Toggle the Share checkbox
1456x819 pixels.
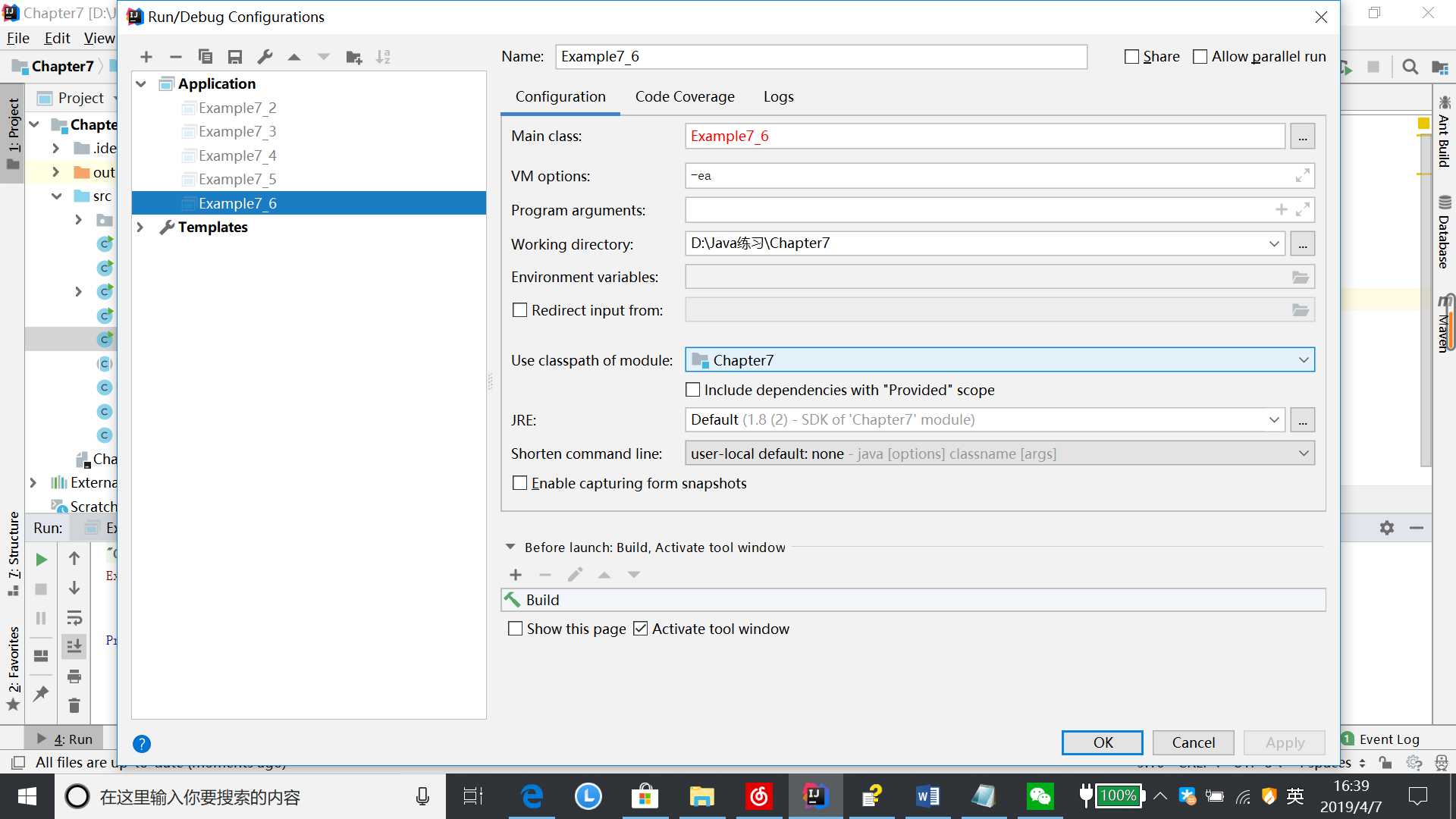pos(1132,56)
